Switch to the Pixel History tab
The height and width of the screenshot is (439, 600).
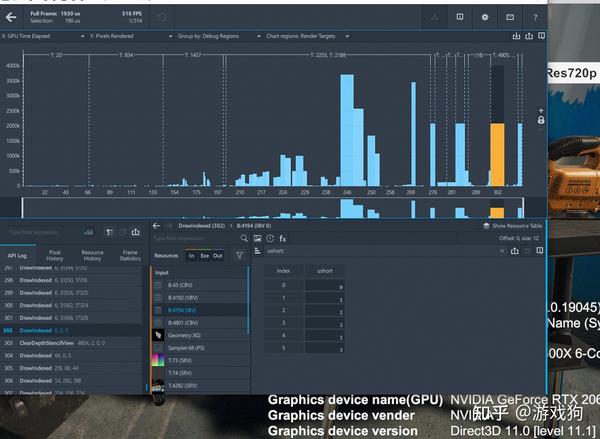pyautogui.click(x=55, y=257)
